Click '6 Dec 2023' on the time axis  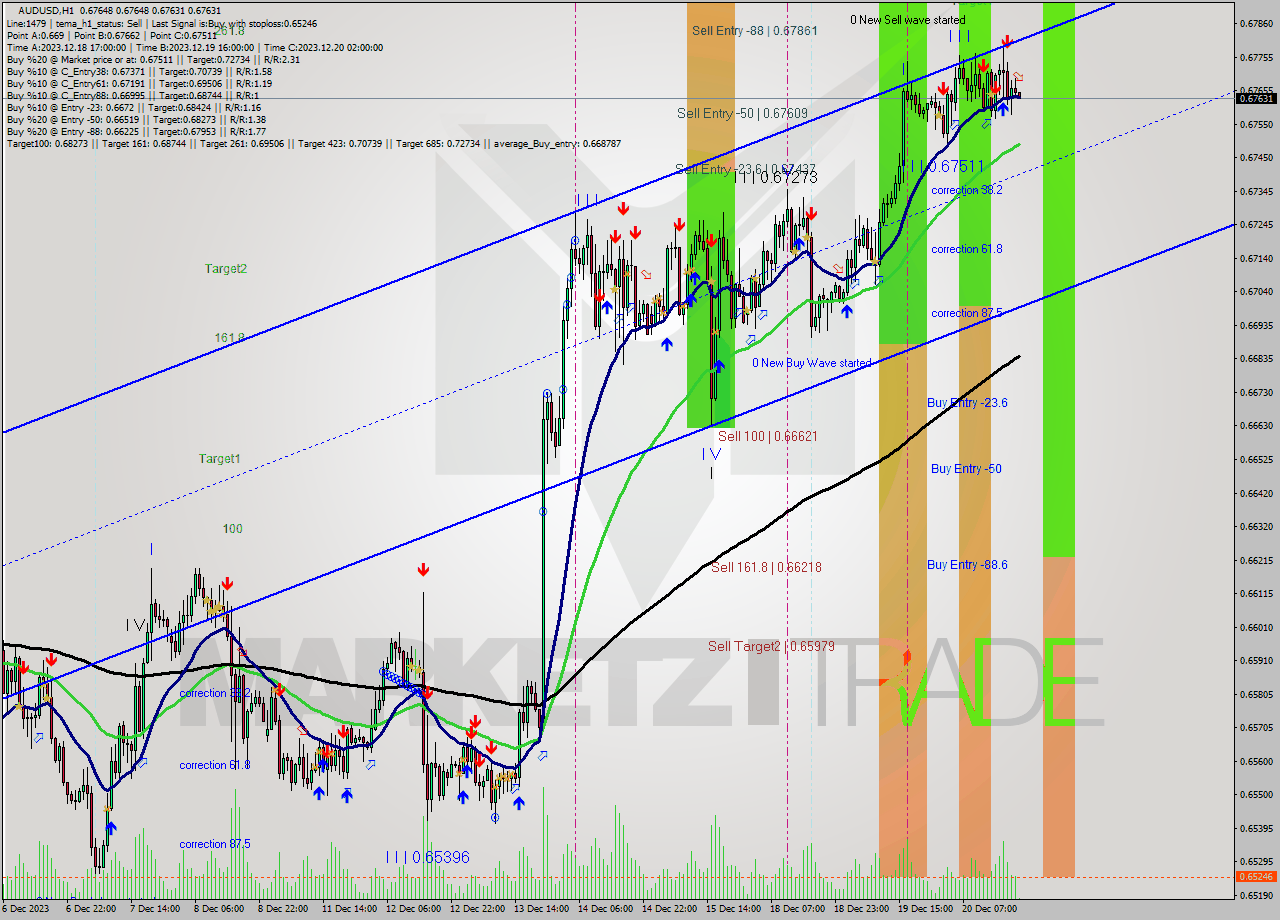(x=26, y=909)
